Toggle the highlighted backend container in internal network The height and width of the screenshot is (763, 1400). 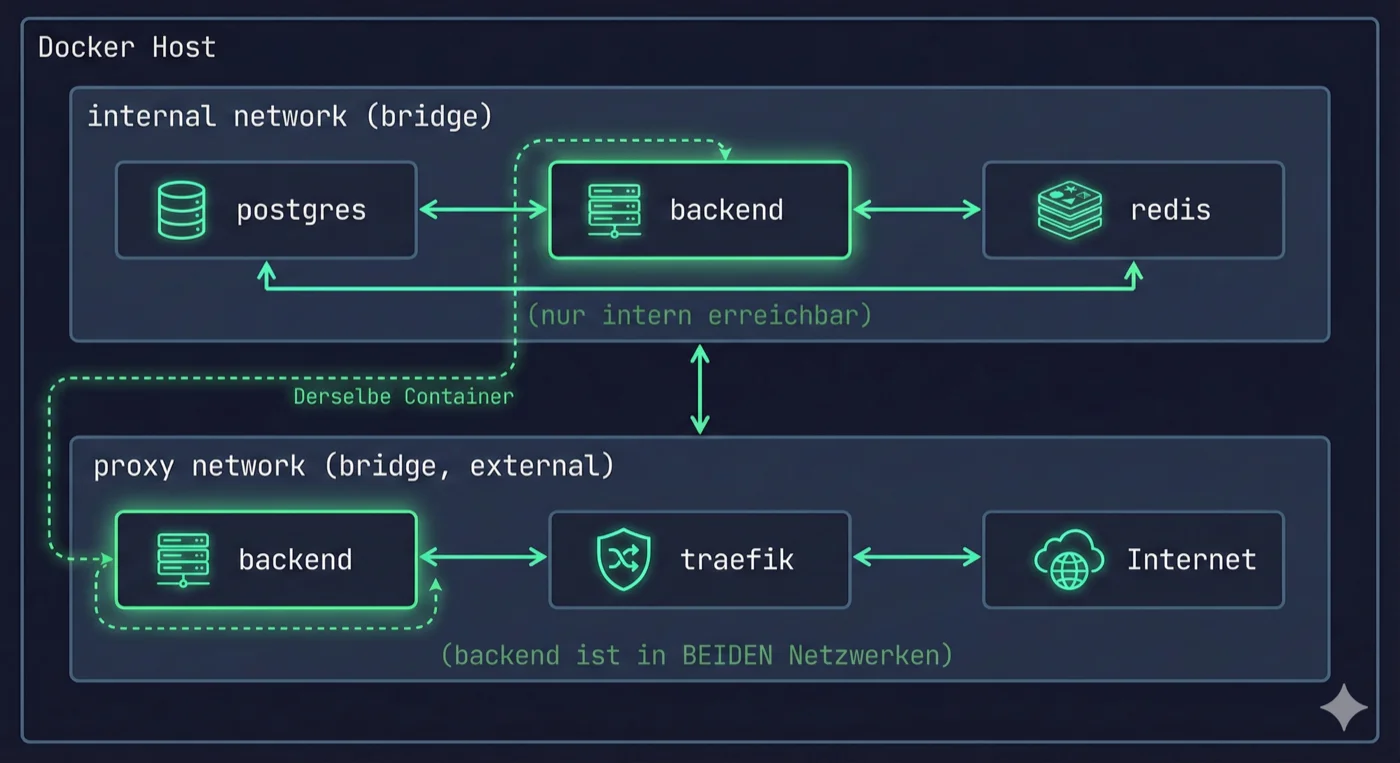tap(699, 210)
